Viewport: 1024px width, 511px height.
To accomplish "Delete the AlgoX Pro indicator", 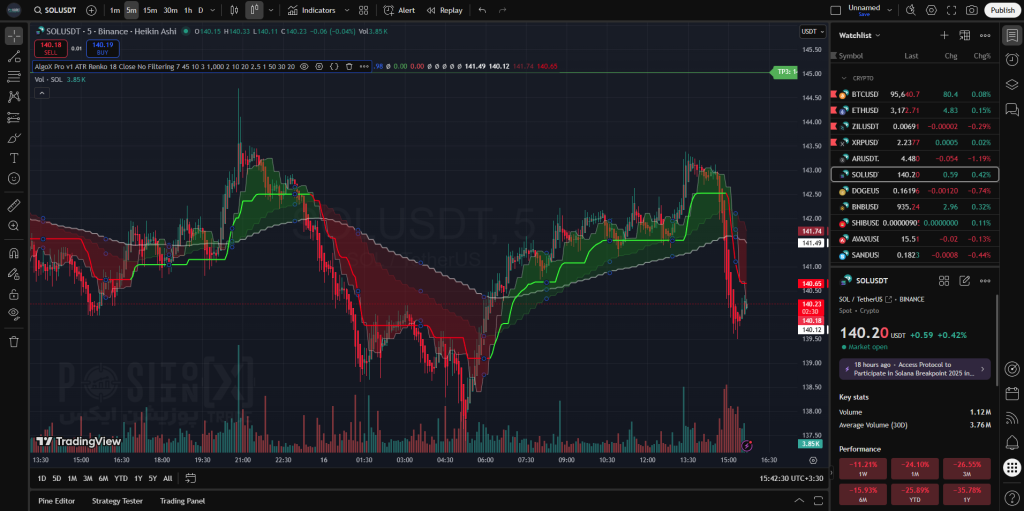I will pos(349,67).
